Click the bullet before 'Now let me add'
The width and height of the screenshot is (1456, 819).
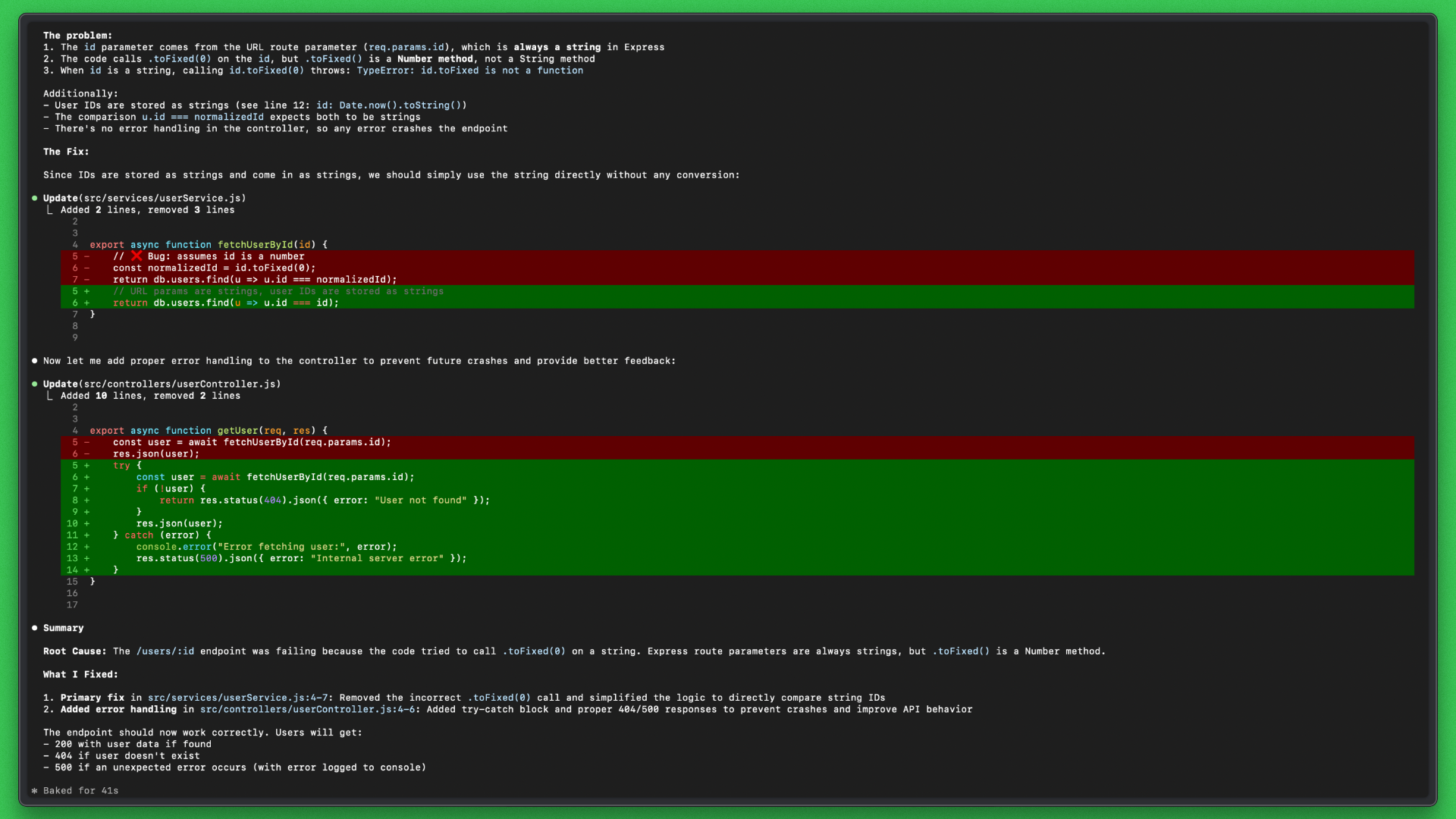[x=35, y=361]
